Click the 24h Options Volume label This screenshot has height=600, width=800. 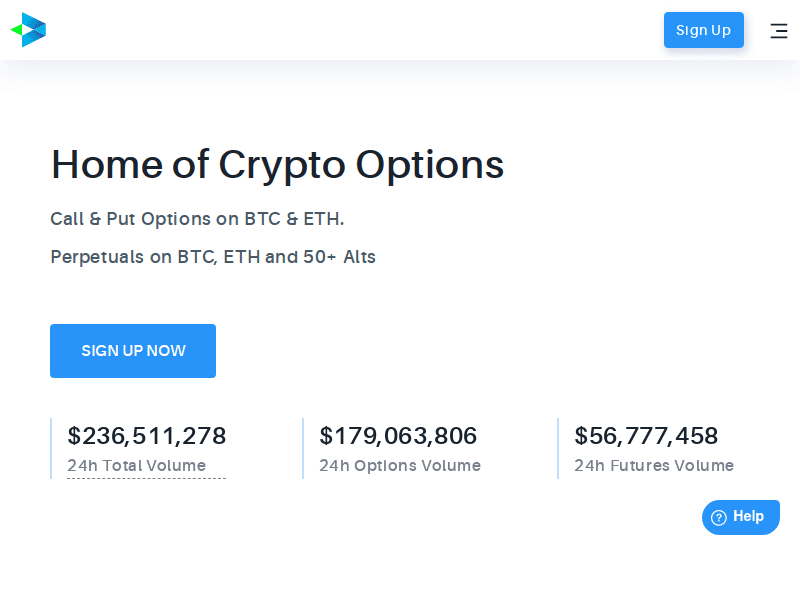[400, 466]
